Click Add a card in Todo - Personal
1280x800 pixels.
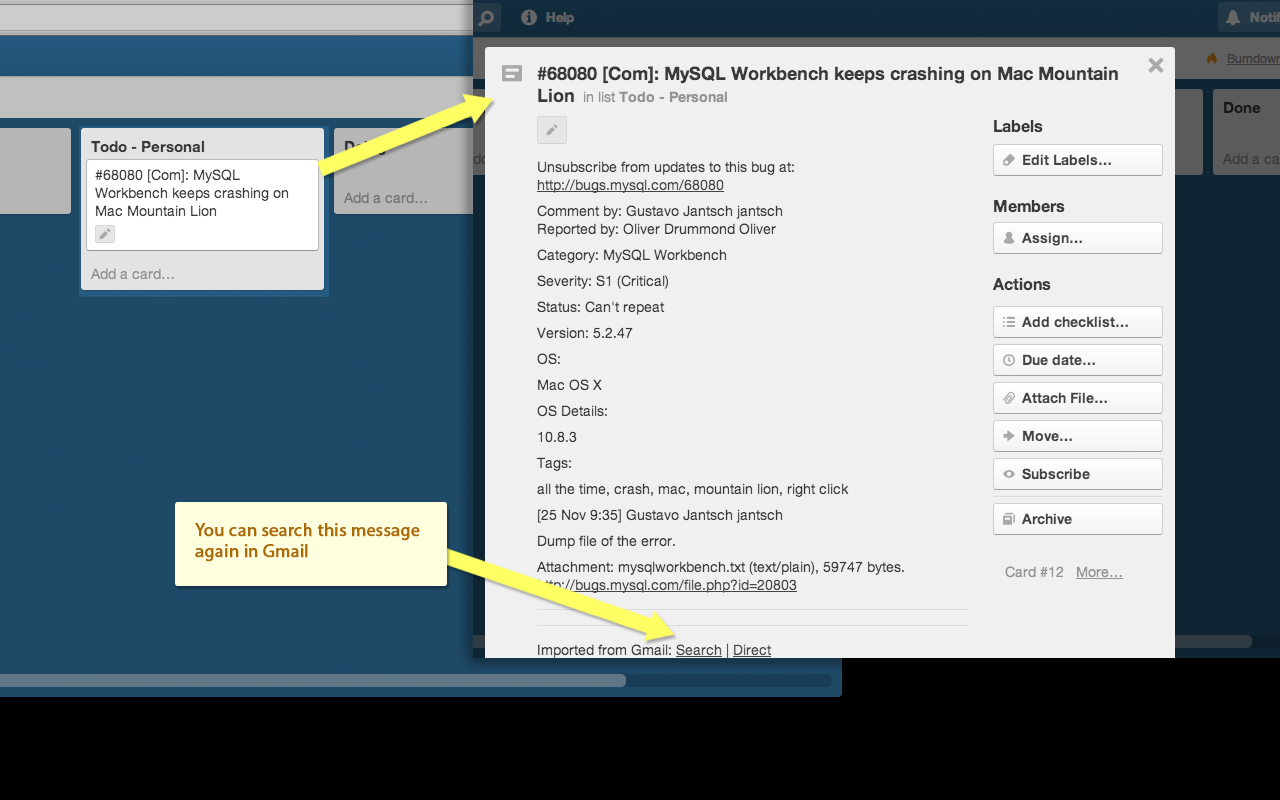(133, 274)
